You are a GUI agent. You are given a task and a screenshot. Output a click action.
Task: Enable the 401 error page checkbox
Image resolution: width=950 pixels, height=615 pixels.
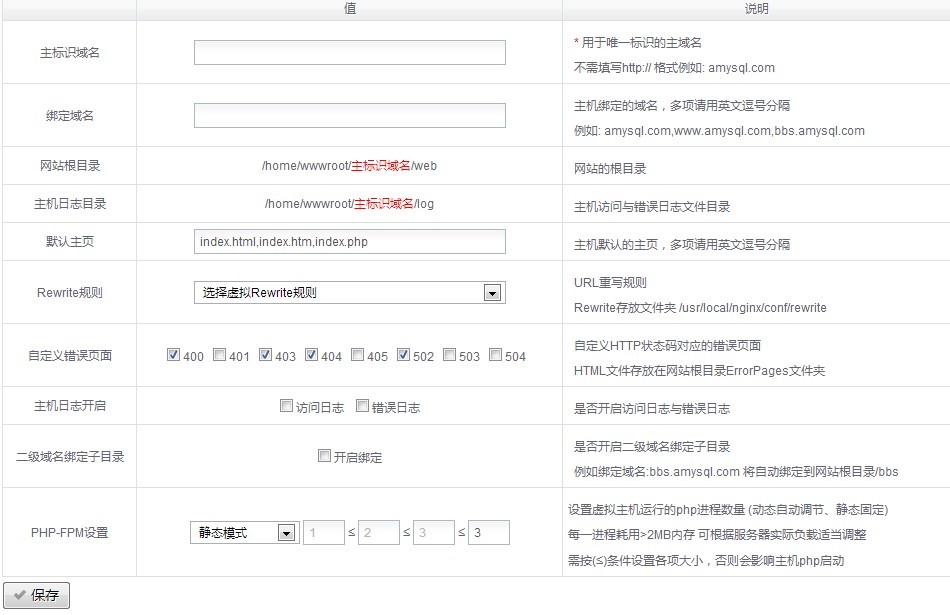click(x=220, y=355)
